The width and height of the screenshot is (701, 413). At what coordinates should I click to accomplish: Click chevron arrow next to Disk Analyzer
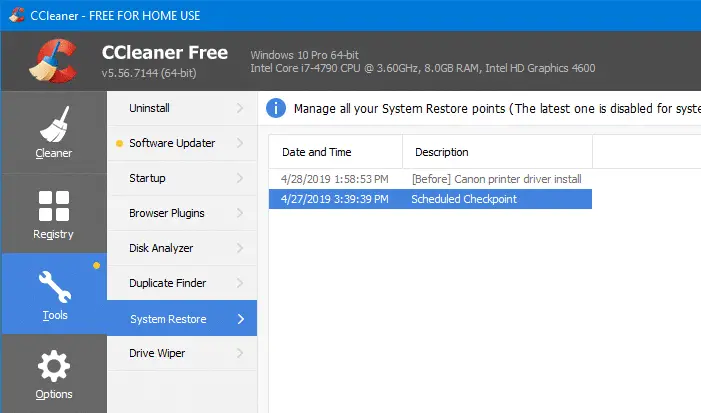240,248
